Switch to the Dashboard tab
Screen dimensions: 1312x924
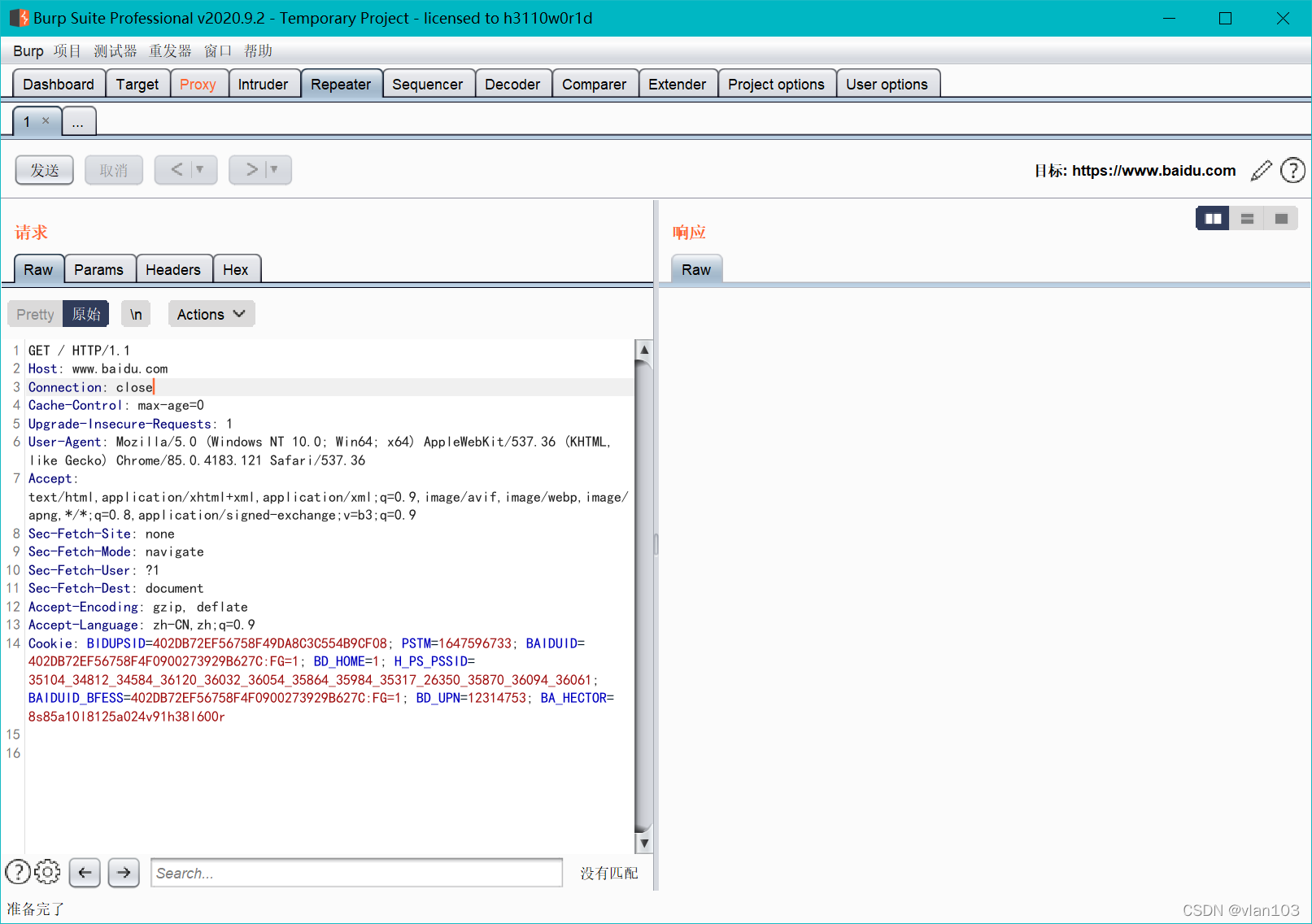pos(59,84)
